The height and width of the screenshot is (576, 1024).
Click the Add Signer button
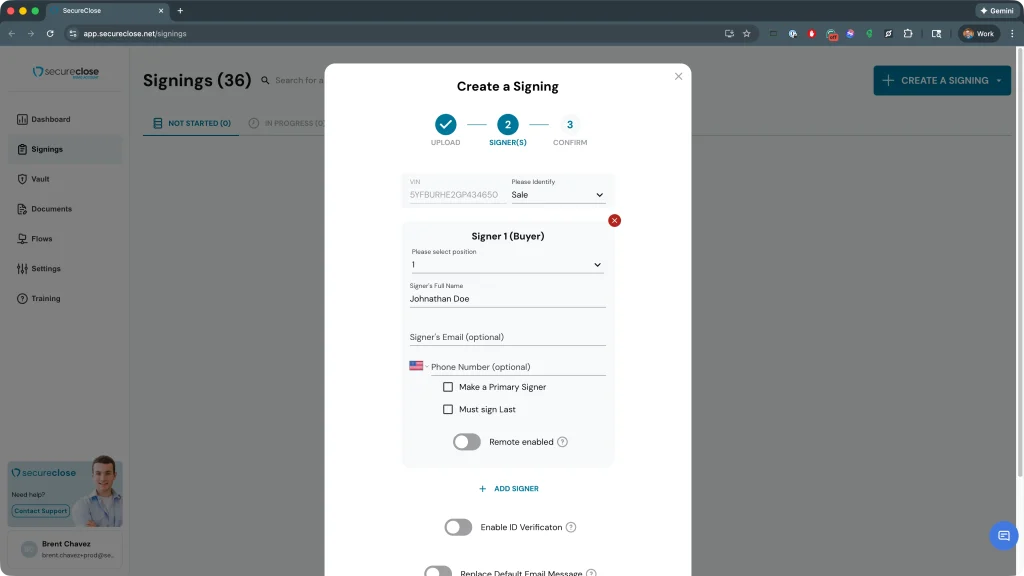pyautogui.click(x=508, y=489)
